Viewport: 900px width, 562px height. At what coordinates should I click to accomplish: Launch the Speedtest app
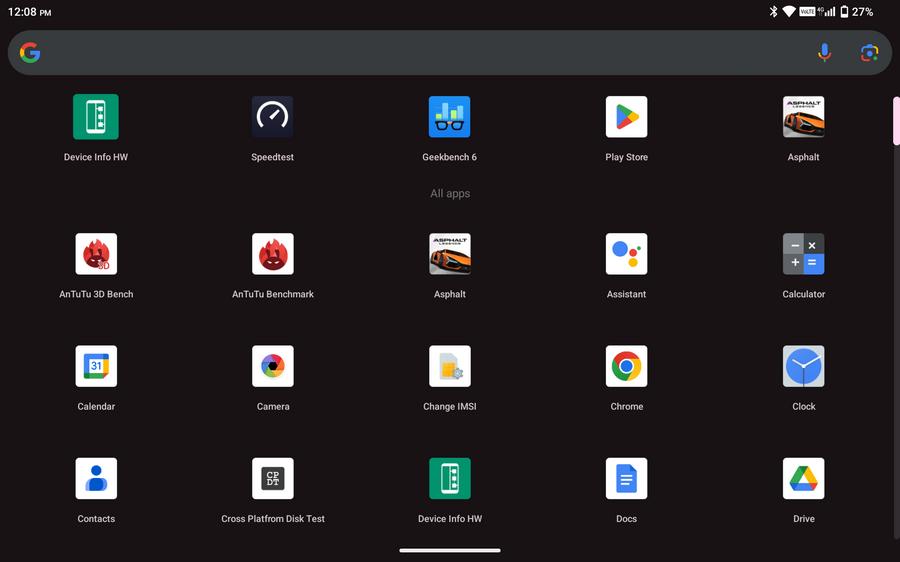click(272, 117)
